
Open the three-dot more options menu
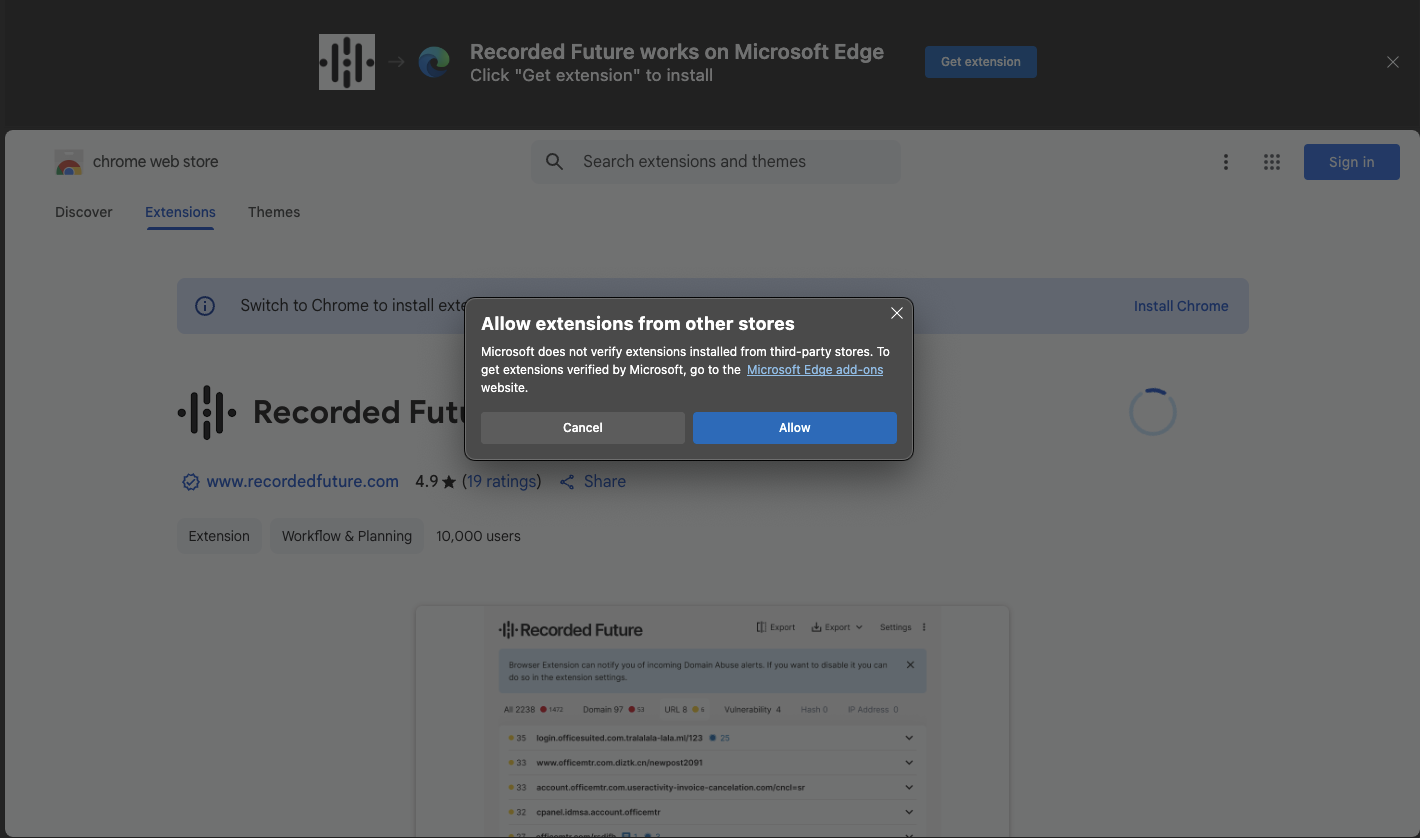pos(1225,162)
